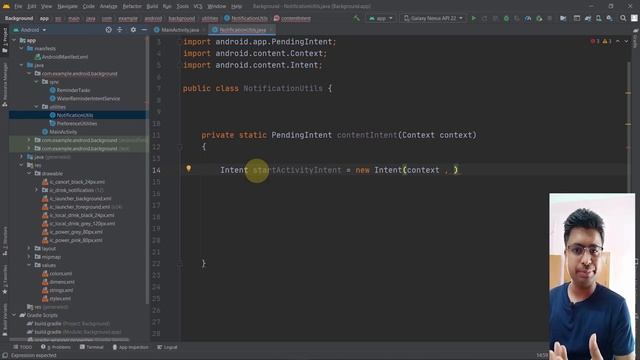Open the Structure side tool window

click(x=5, y=241)
